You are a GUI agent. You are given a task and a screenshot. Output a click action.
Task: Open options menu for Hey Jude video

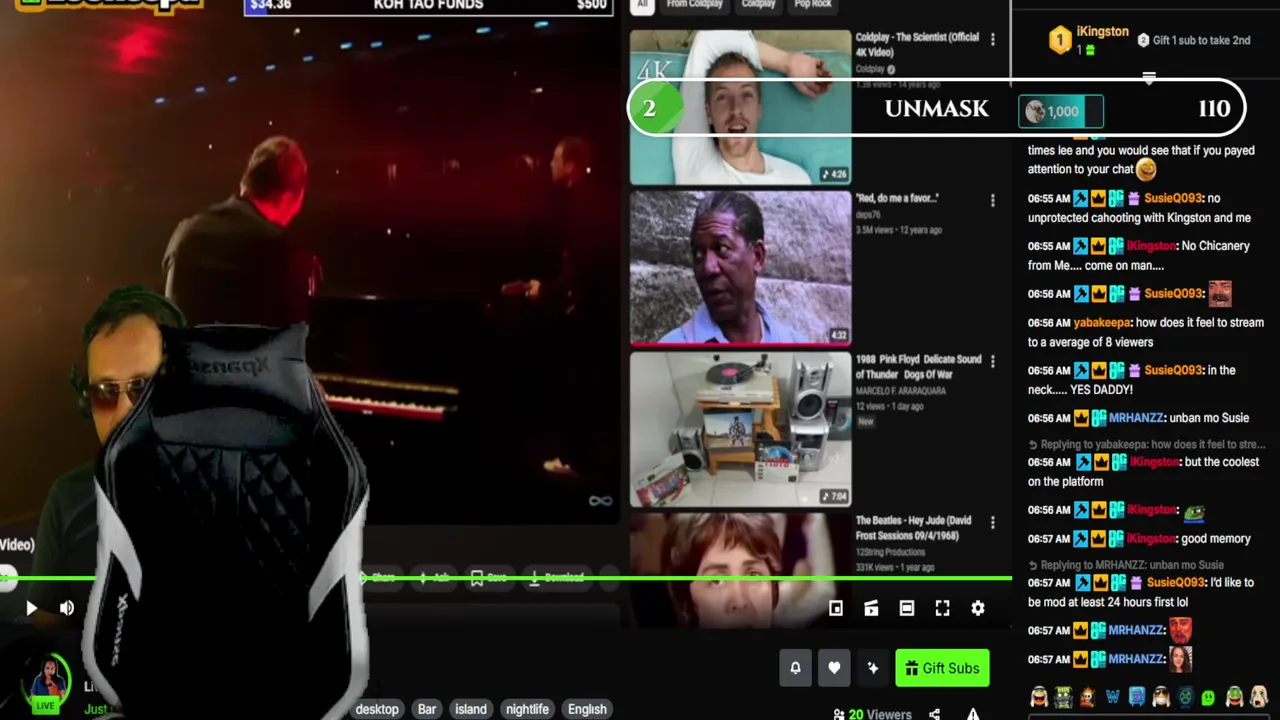click(x=992, y=522)
